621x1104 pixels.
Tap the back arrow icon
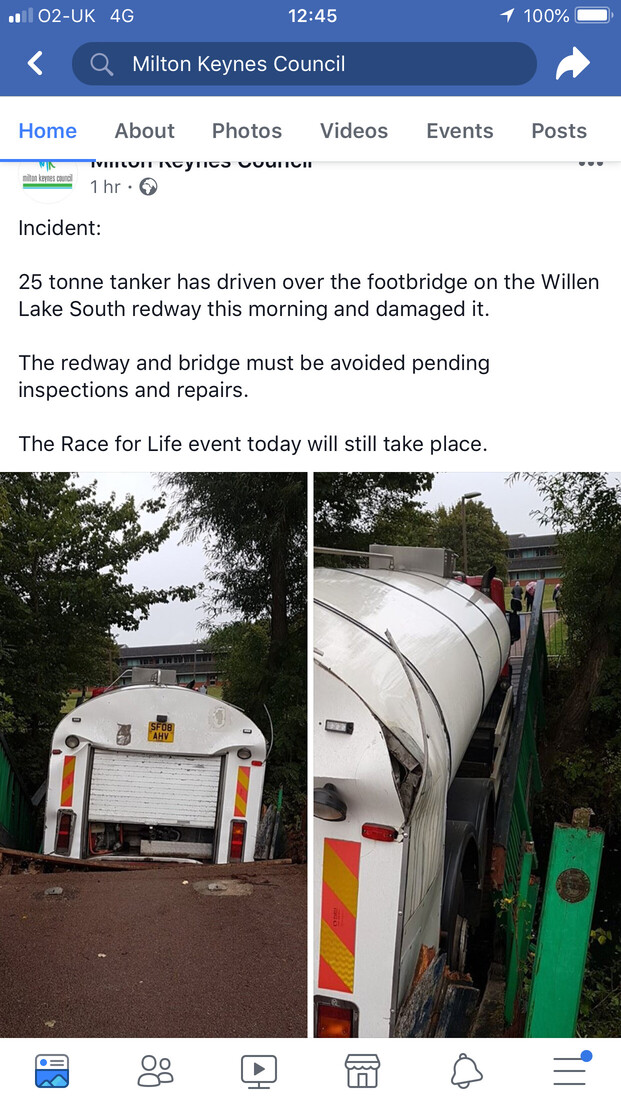click(x=35, y=64)
